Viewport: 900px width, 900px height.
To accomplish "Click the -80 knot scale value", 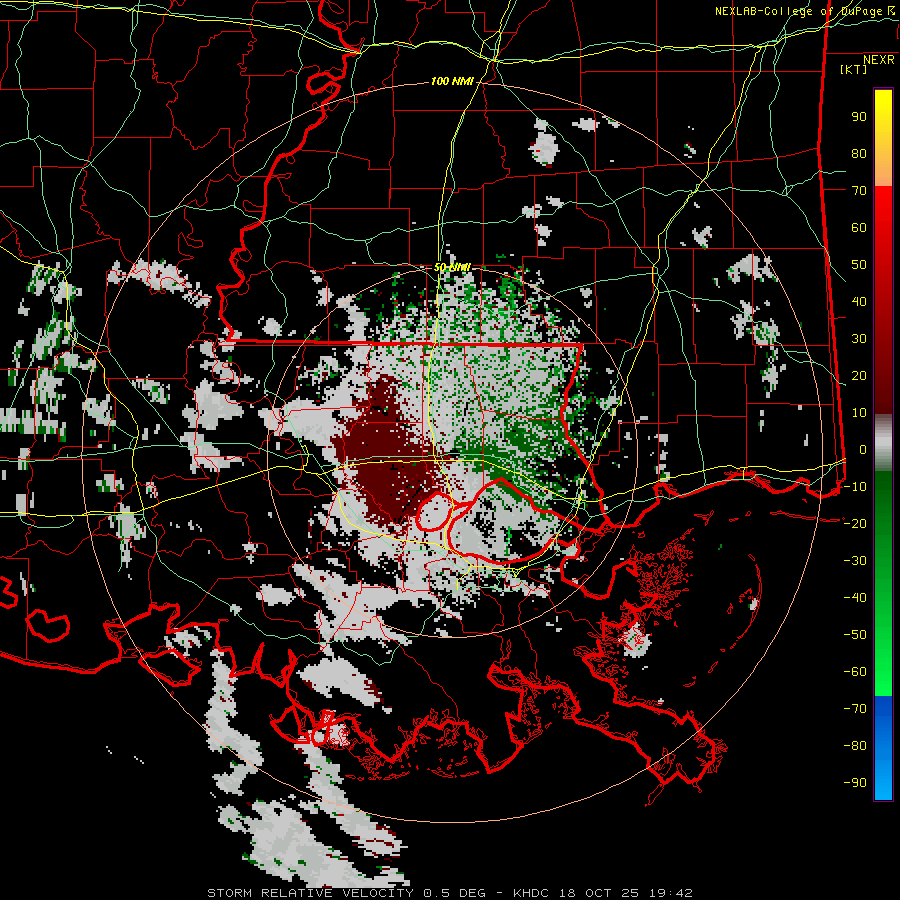I will pyautogui.click(x=855, y=746).
